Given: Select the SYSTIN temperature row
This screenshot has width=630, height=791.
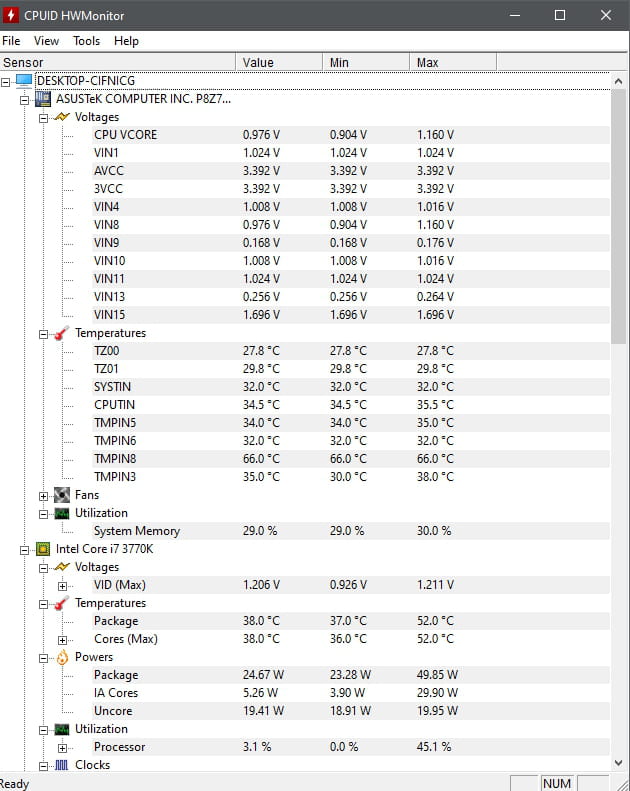Looking at the screenshot, I should (x=351, y=386).
